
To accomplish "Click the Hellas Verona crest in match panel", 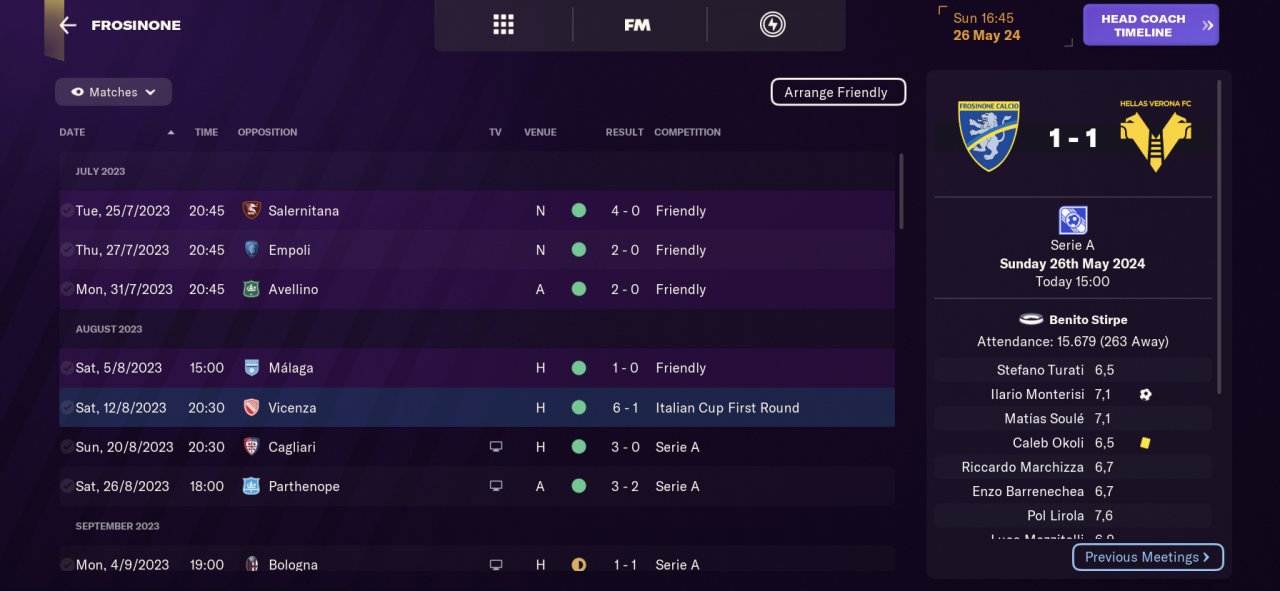I will [1155, 136].
